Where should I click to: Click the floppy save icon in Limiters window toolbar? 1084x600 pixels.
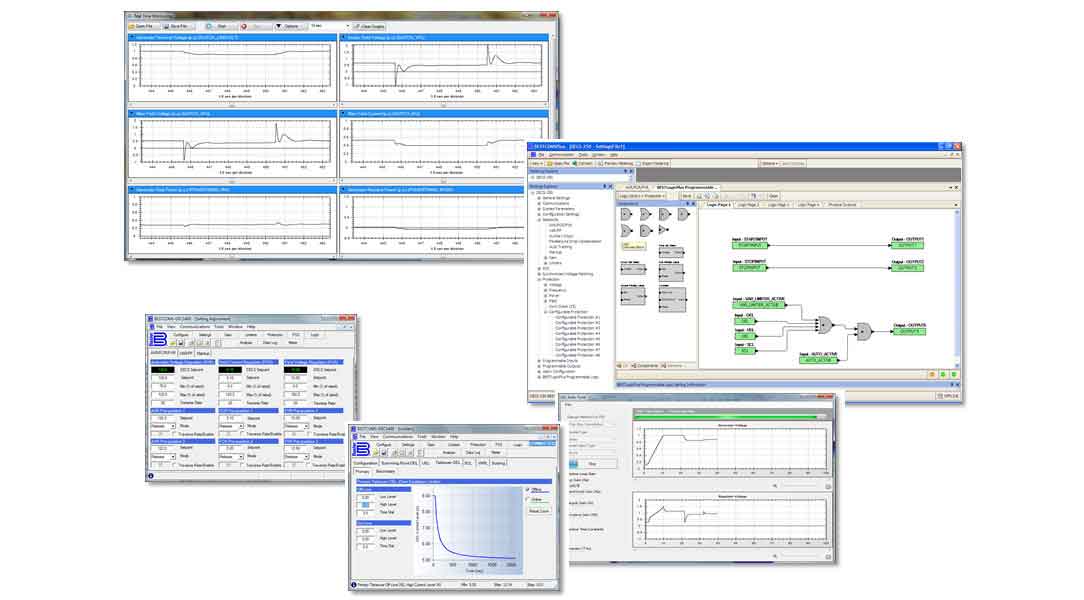[384, 453]
